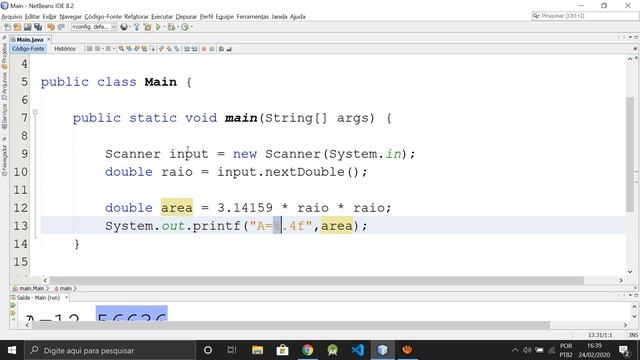Screen dimensions: 640x360
Task: Click the editor scroll right arrow
Action: 621,281
